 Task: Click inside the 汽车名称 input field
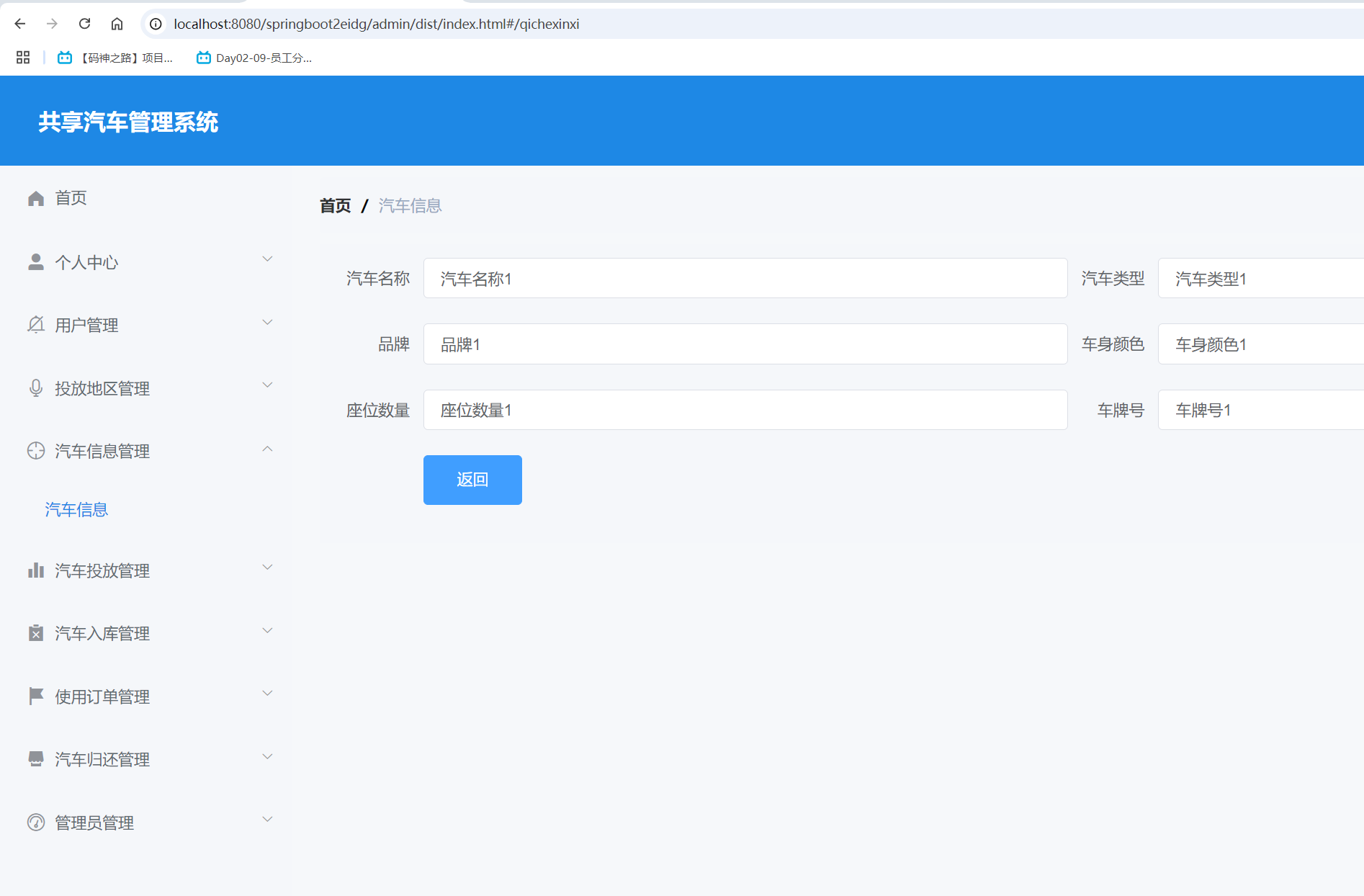[x=745, y=279]
